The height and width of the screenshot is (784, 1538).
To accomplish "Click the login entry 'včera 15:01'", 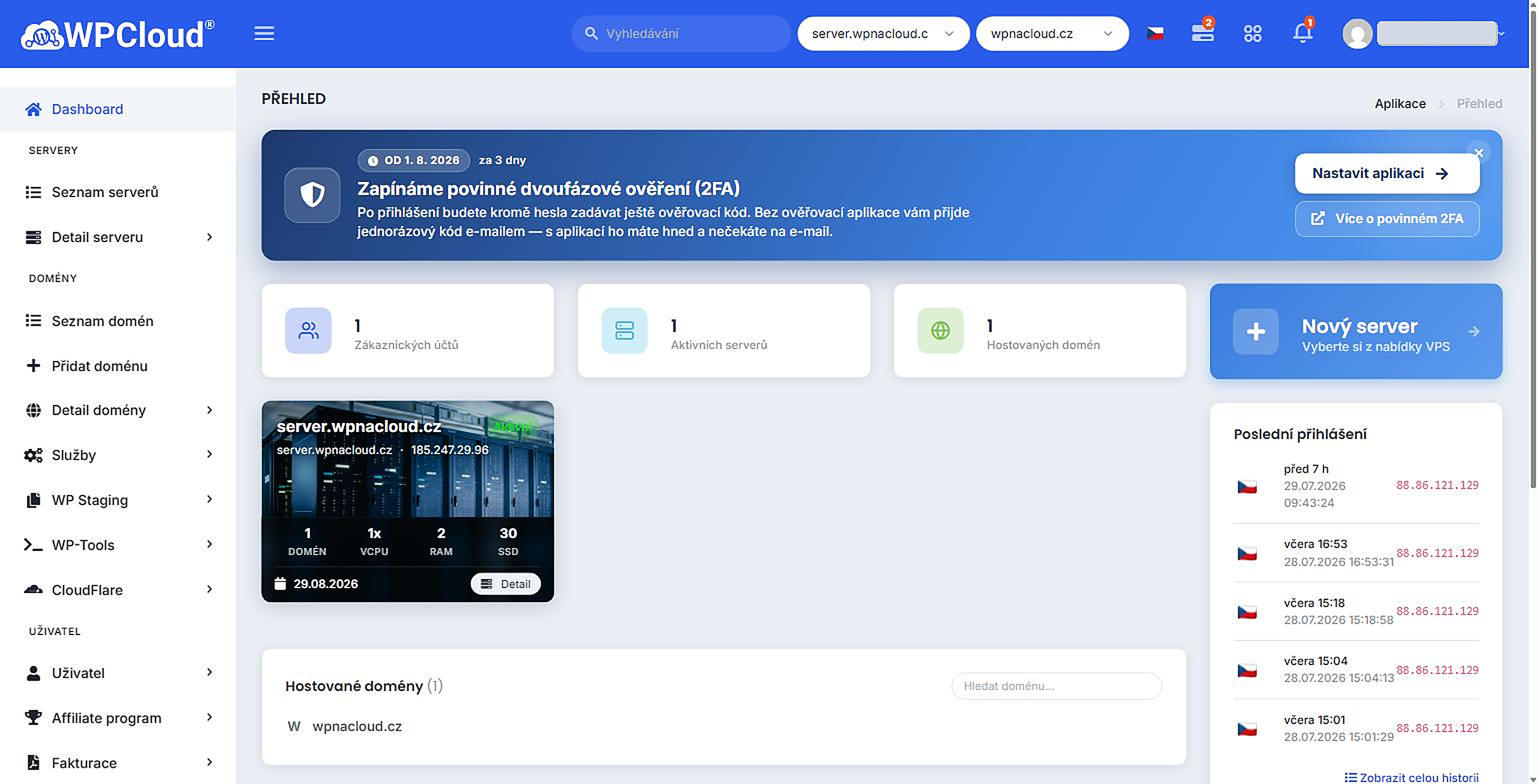I will click(1356, 728).
